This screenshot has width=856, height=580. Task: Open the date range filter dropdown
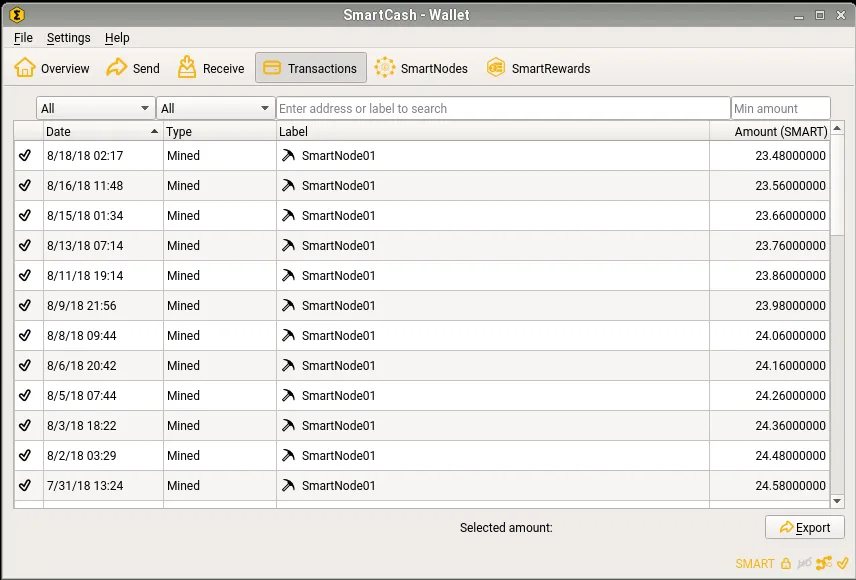[x=94, y=108]
